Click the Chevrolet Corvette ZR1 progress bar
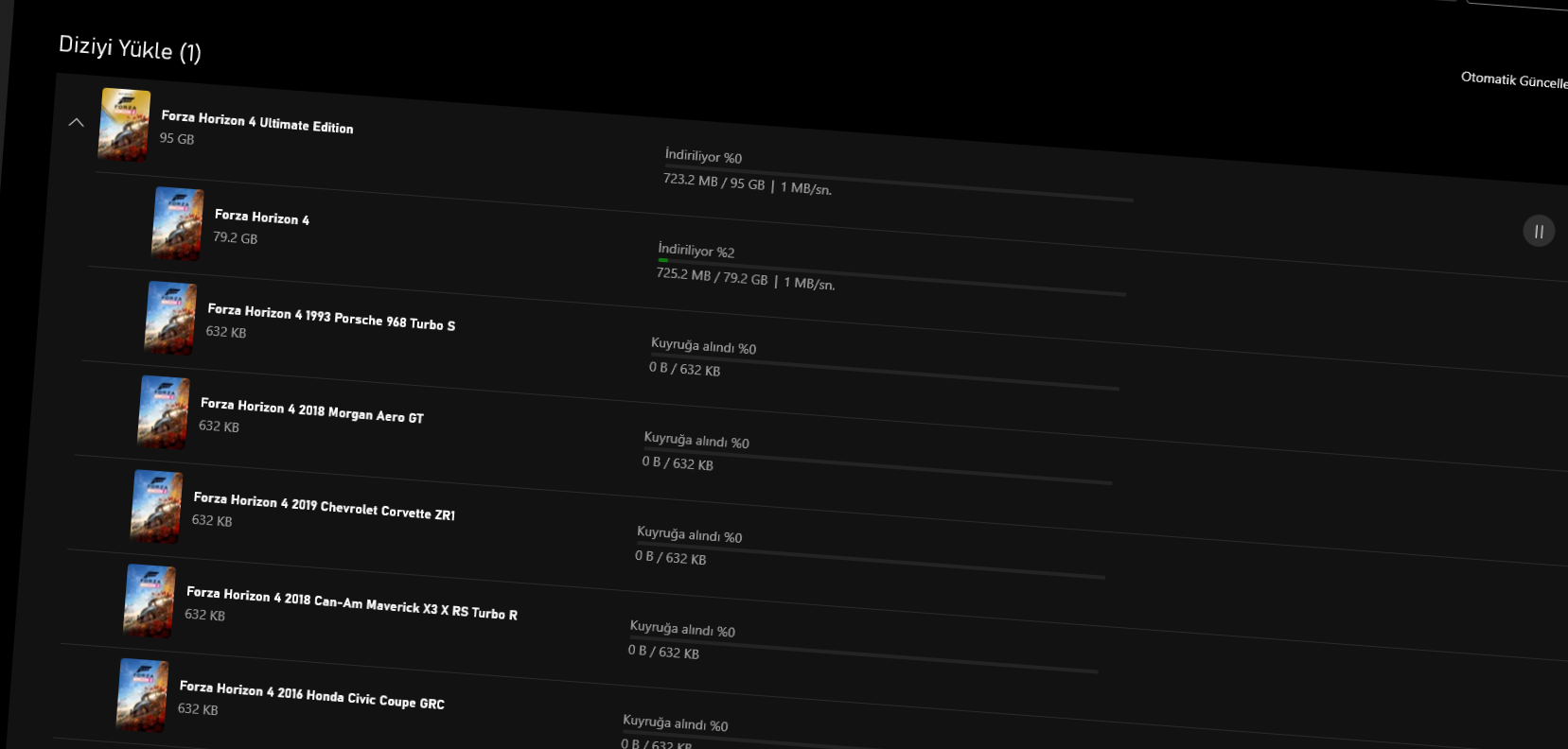The width and height of the screenshot is (1568, 749). [871, 560]
